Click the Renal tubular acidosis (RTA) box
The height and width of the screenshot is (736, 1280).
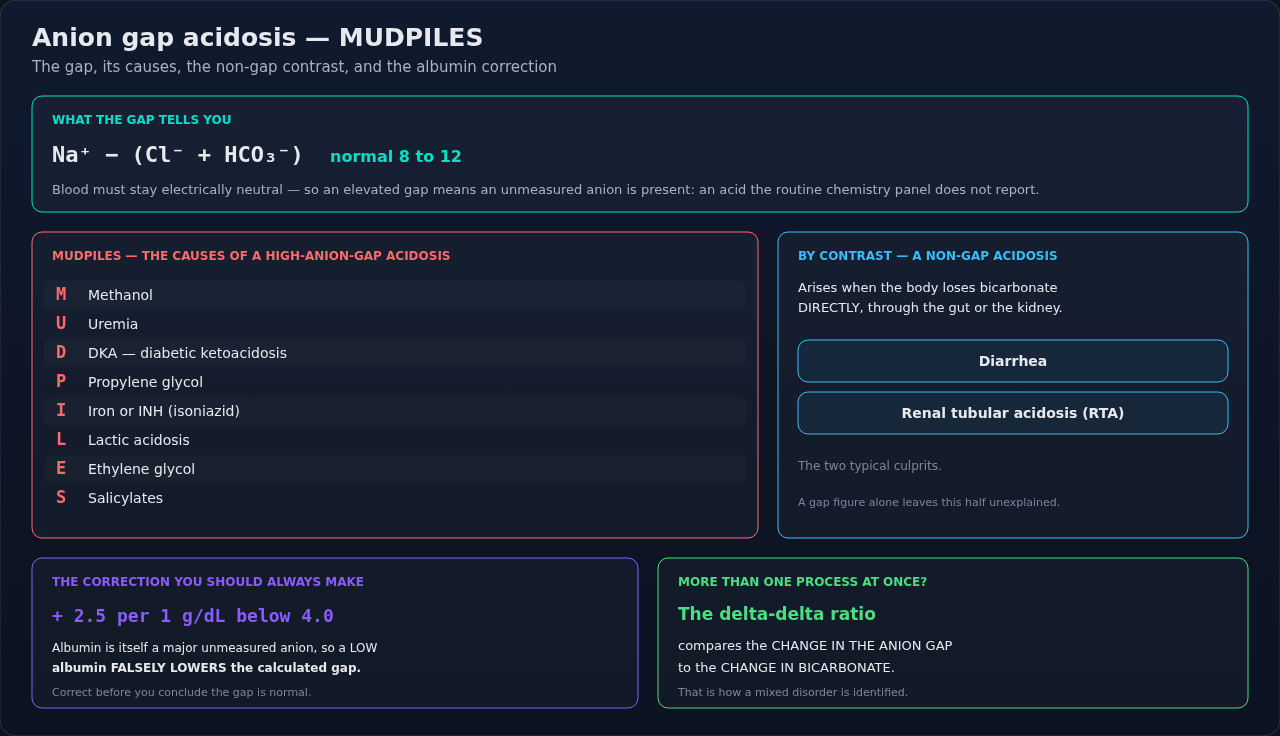click(1013, 413)
